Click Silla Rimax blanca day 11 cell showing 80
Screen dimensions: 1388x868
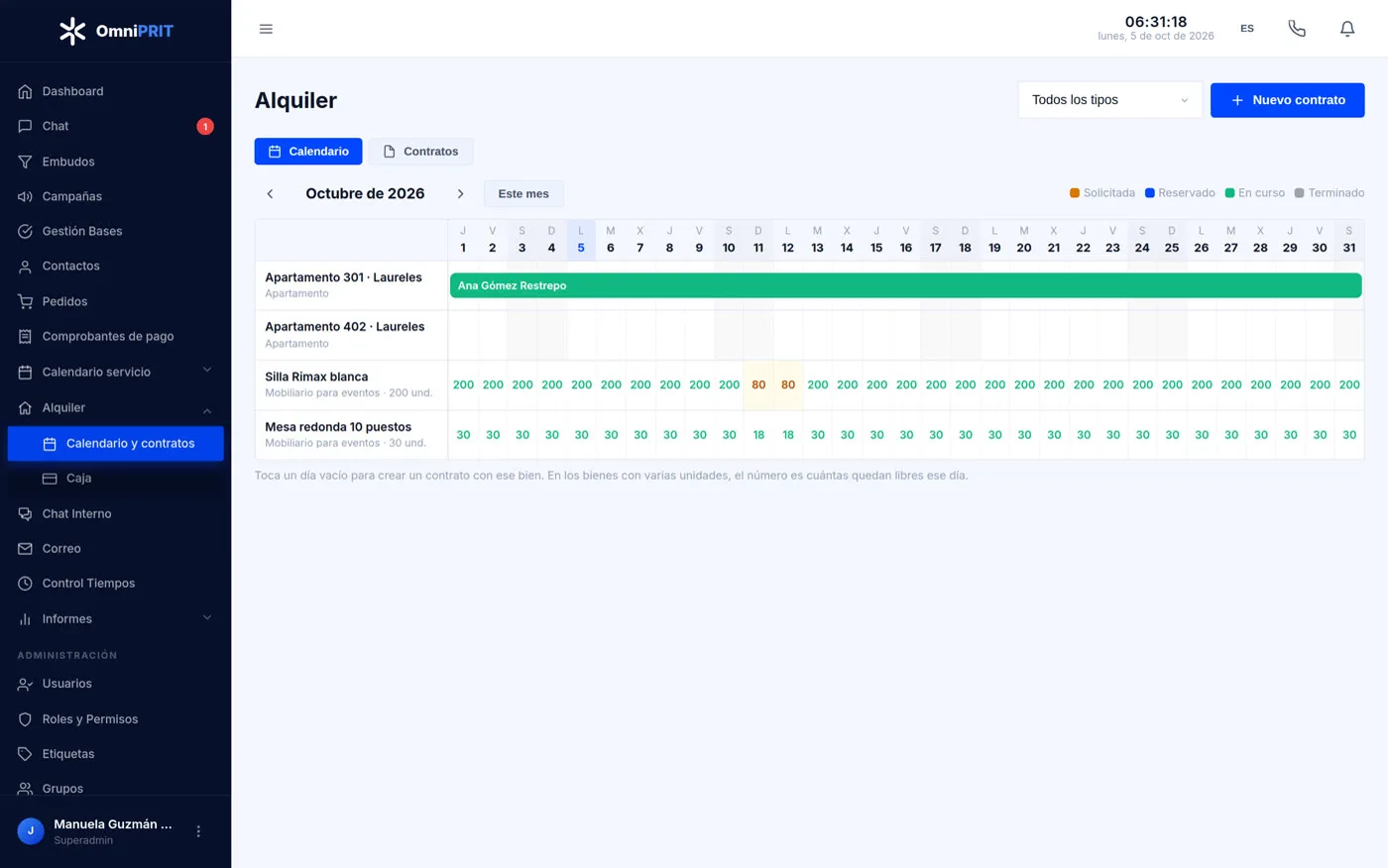click(758, 384)
